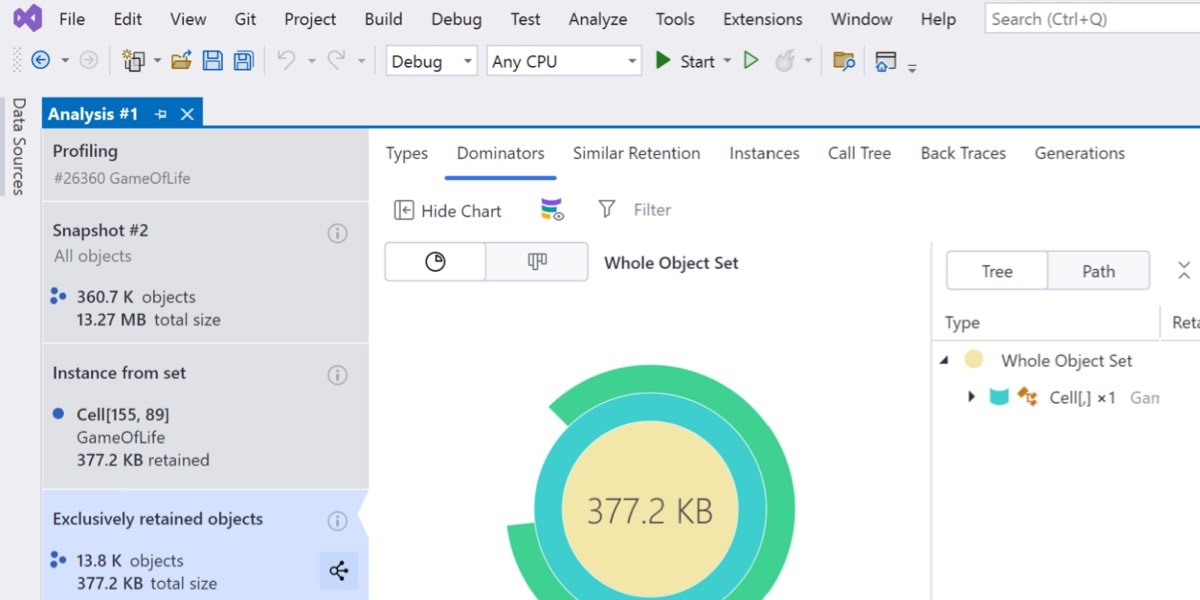
Task: Expand the Cell[,] tree node
Action: coord(971,397)
